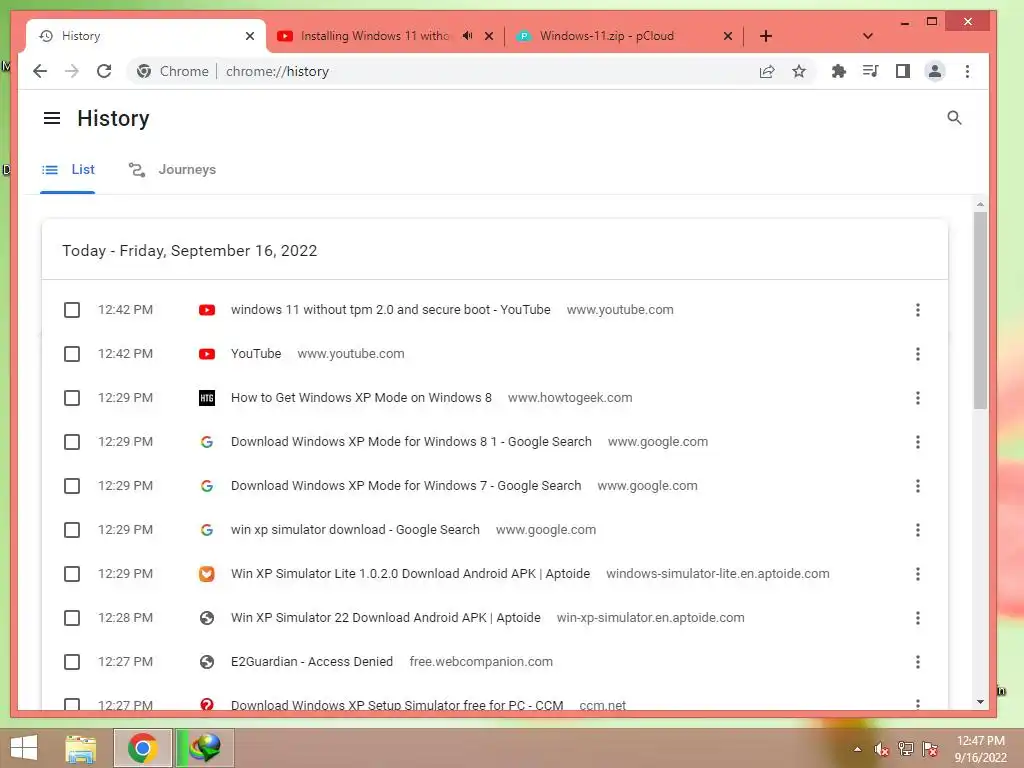Open actions menu for YouTube 12:42 PM entry
This screenshot has height=768, width=1024.
pos(918,354)
